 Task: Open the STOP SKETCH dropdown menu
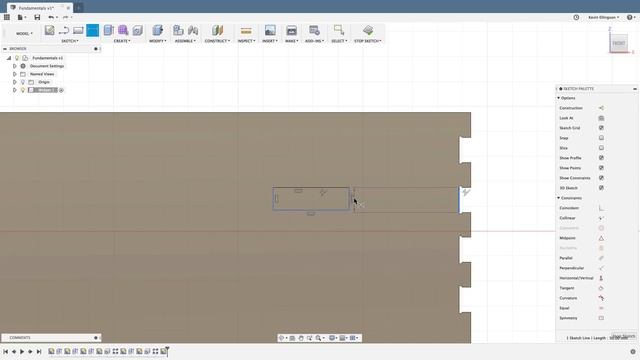click(368, 41)
